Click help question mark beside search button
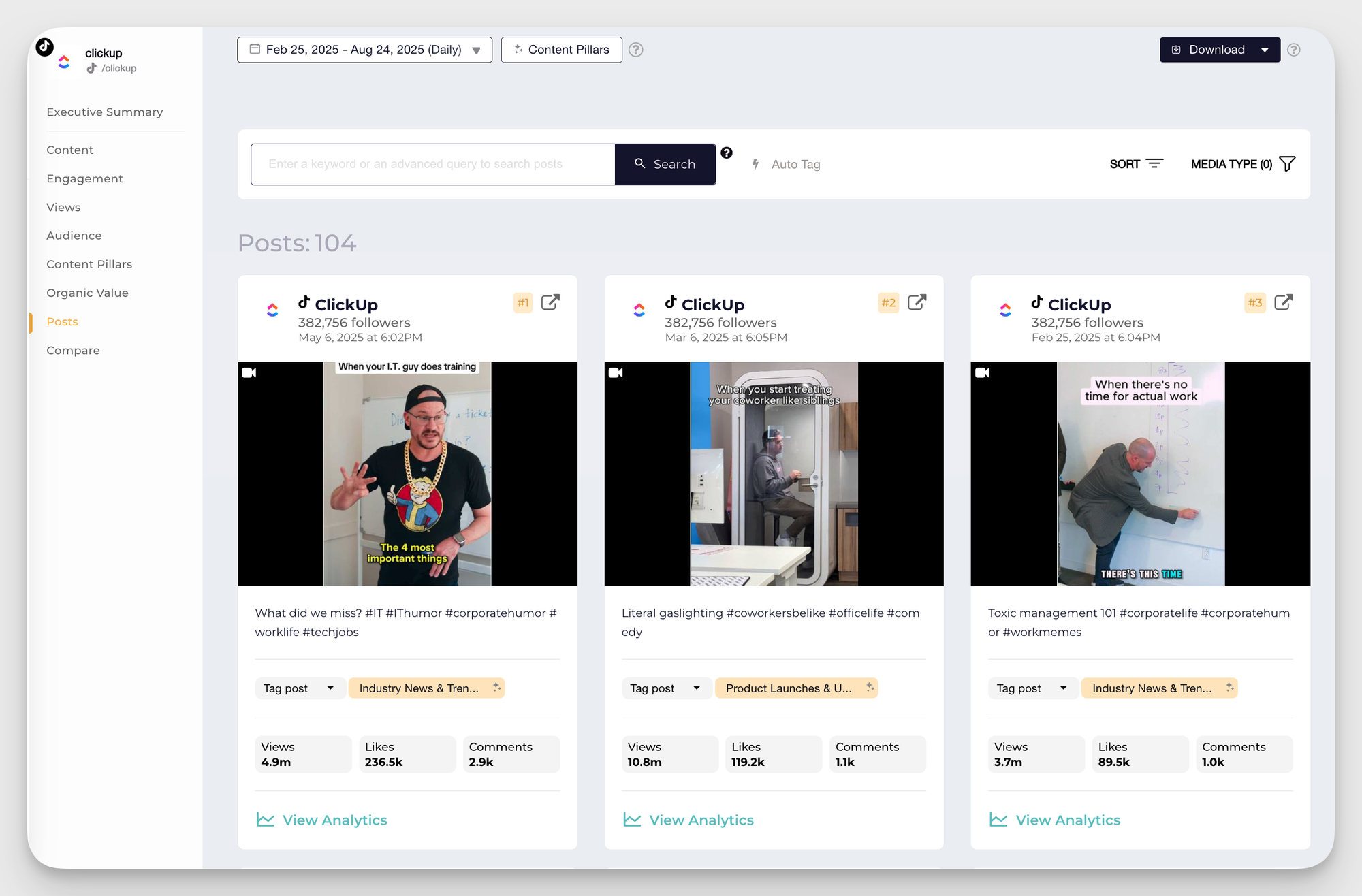1362x896 pixels. [727, 153]
